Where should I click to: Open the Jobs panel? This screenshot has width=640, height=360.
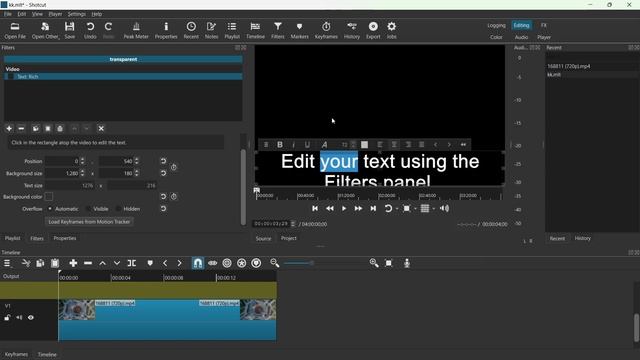[391, 30]
